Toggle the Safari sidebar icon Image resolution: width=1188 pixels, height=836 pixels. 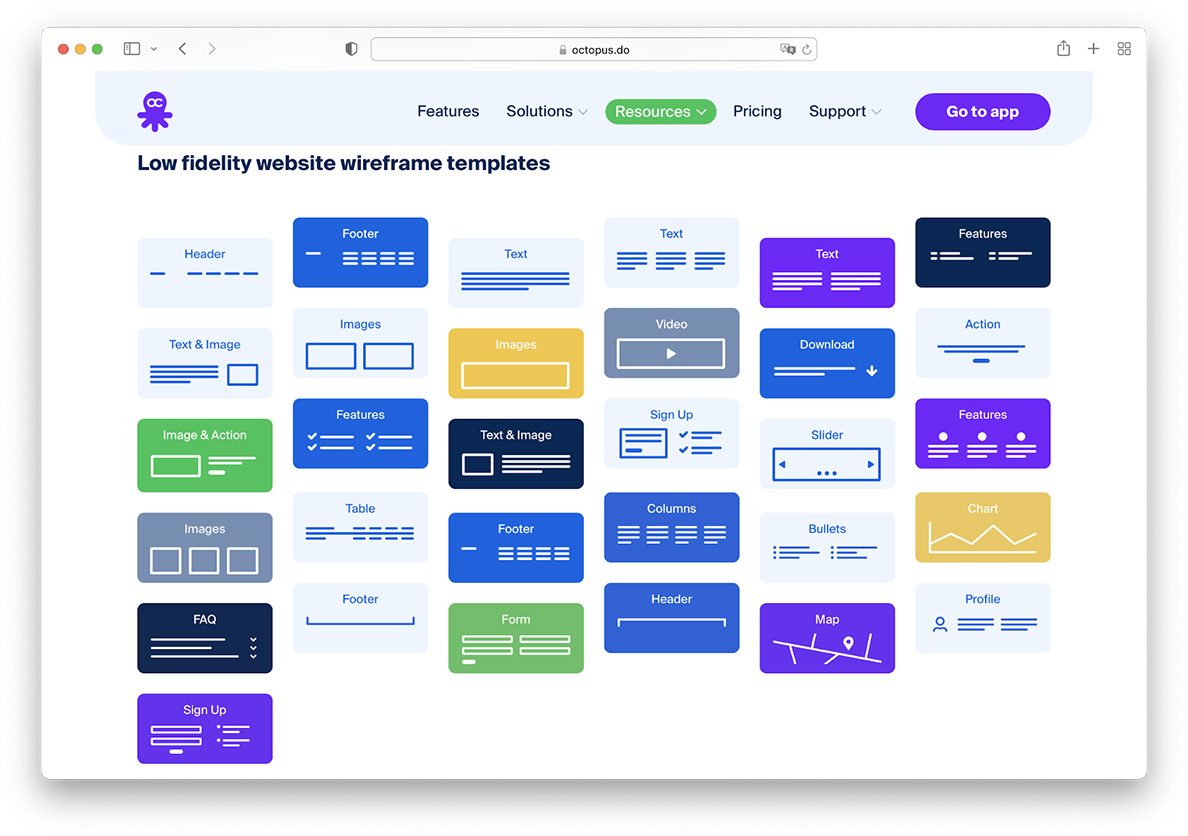pyautogui.click(x=132, y=49)
